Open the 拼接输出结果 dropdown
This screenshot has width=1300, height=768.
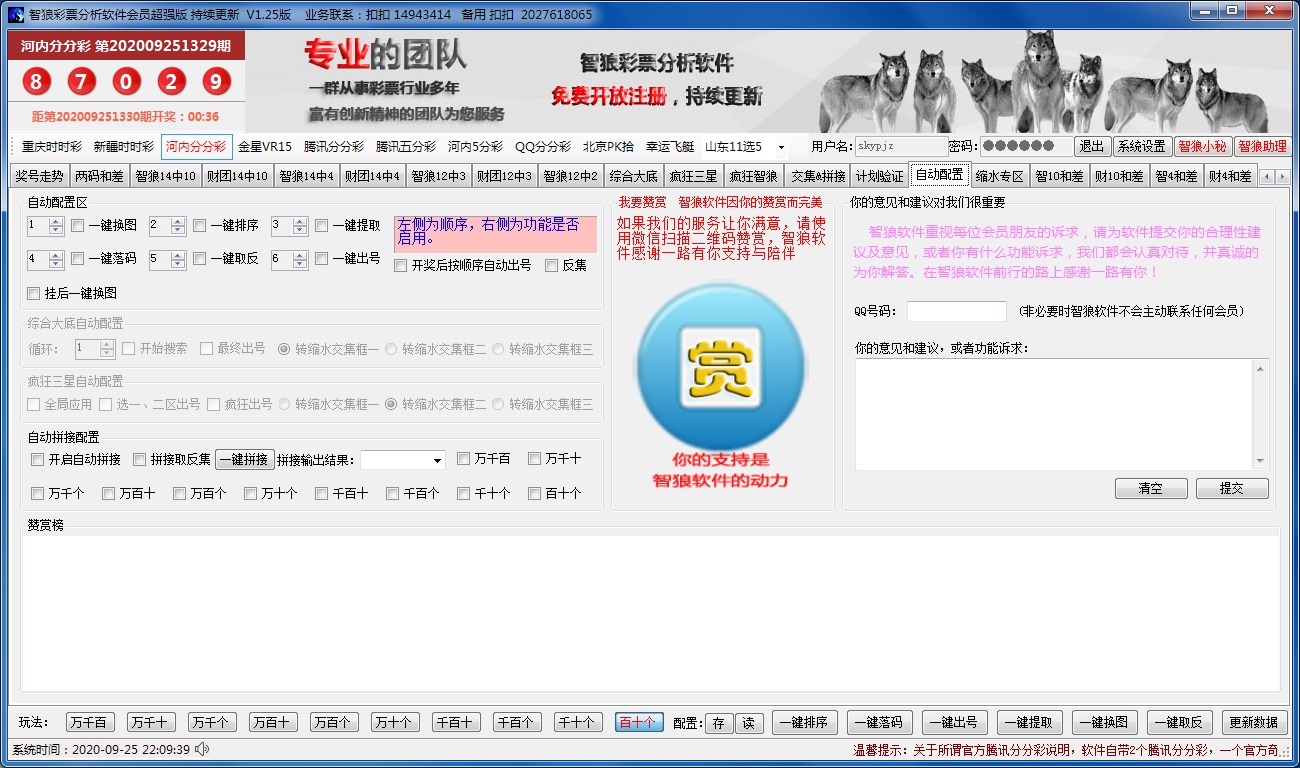(438, 461)
